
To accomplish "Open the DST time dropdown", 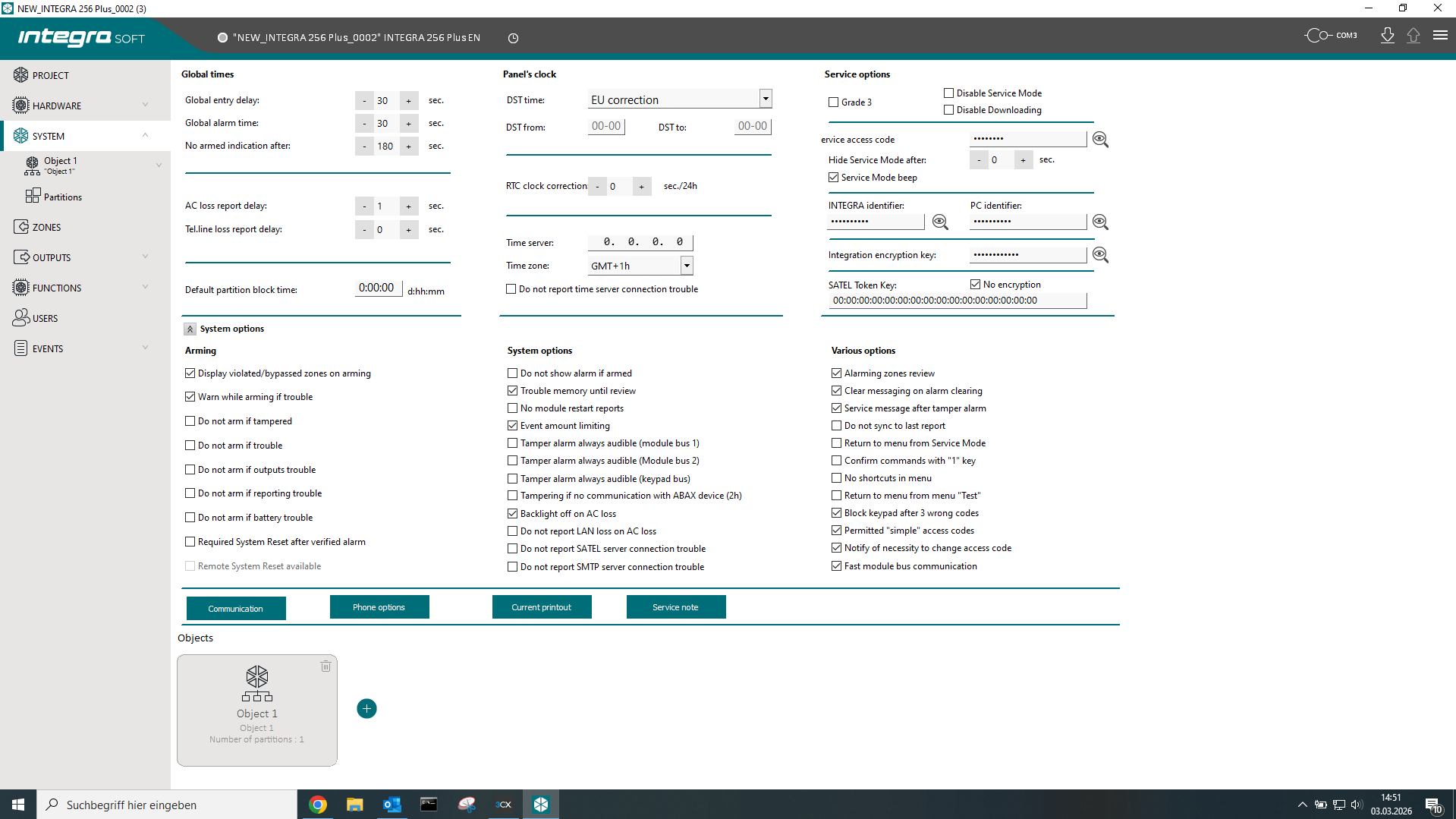I will tap(765, 99).
